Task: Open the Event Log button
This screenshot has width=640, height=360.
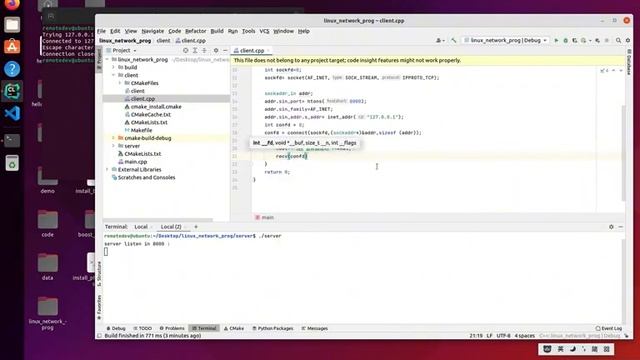Action: (x=609, y=328)
